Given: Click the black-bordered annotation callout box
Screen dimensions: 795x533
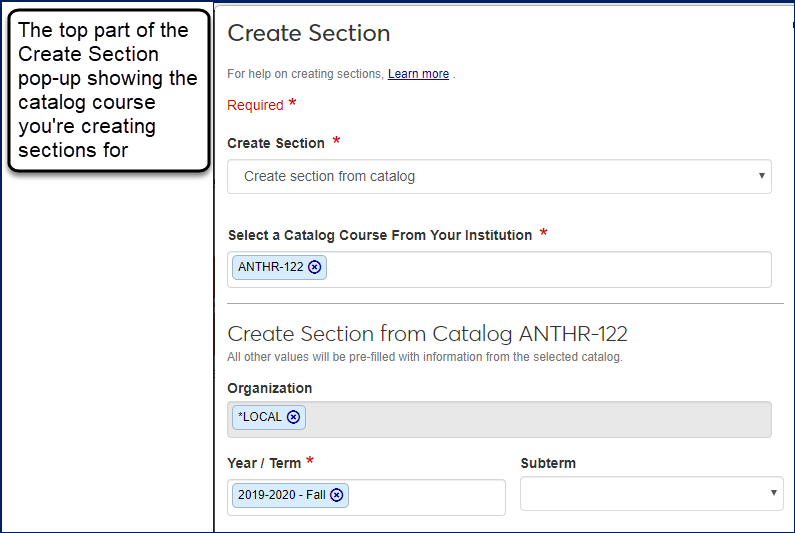Looking at the screenshot, I should pos(108,95).
